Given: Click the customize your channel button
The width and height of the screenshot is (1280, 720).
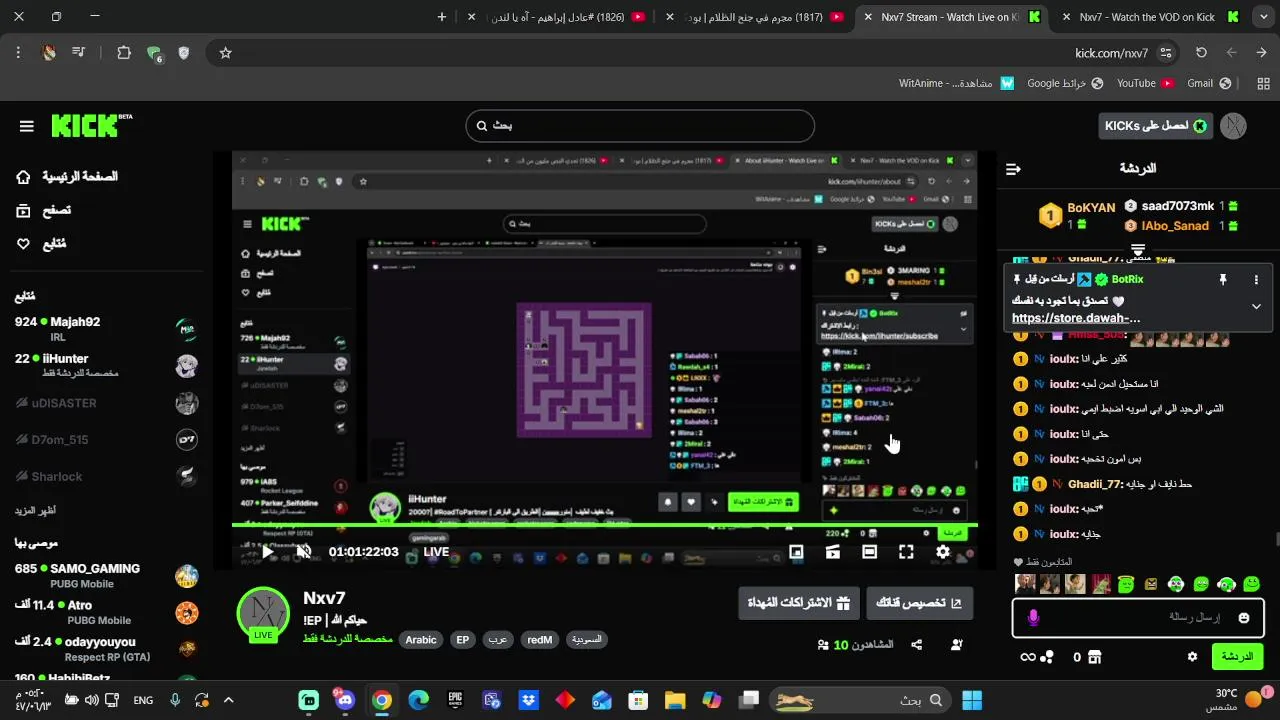Looking at the screenshot, I should pyautogui.click(x=919, y=603).
